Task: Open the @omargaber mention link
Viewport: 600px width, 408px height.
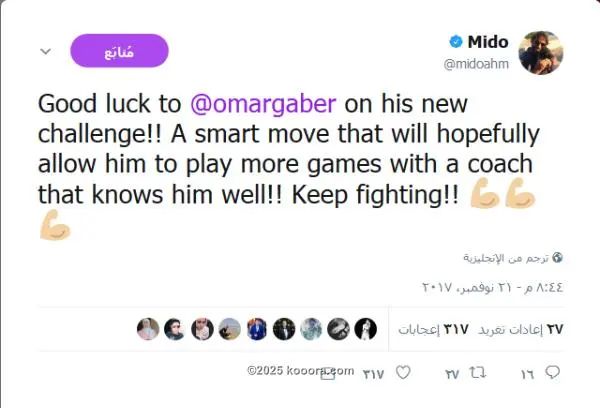Action: point(263,104)
